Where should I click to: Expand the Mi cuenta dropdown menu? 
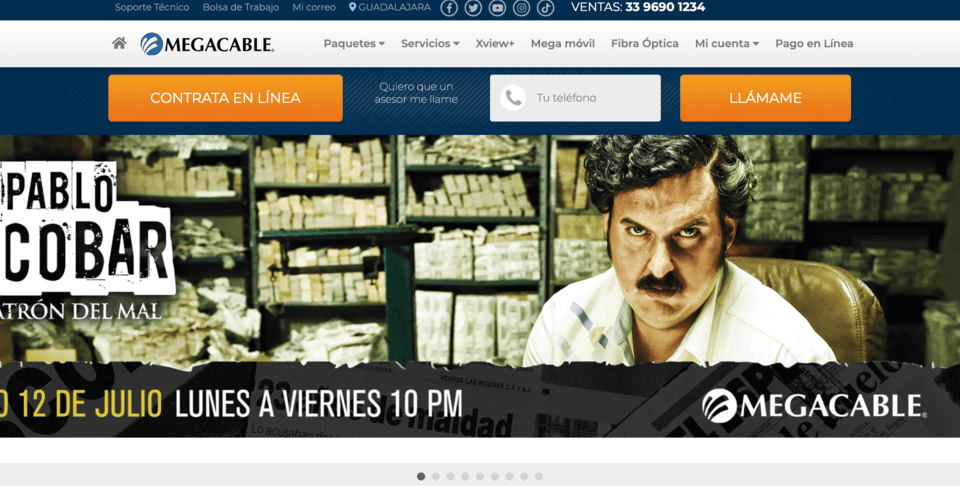coord(727,43)
